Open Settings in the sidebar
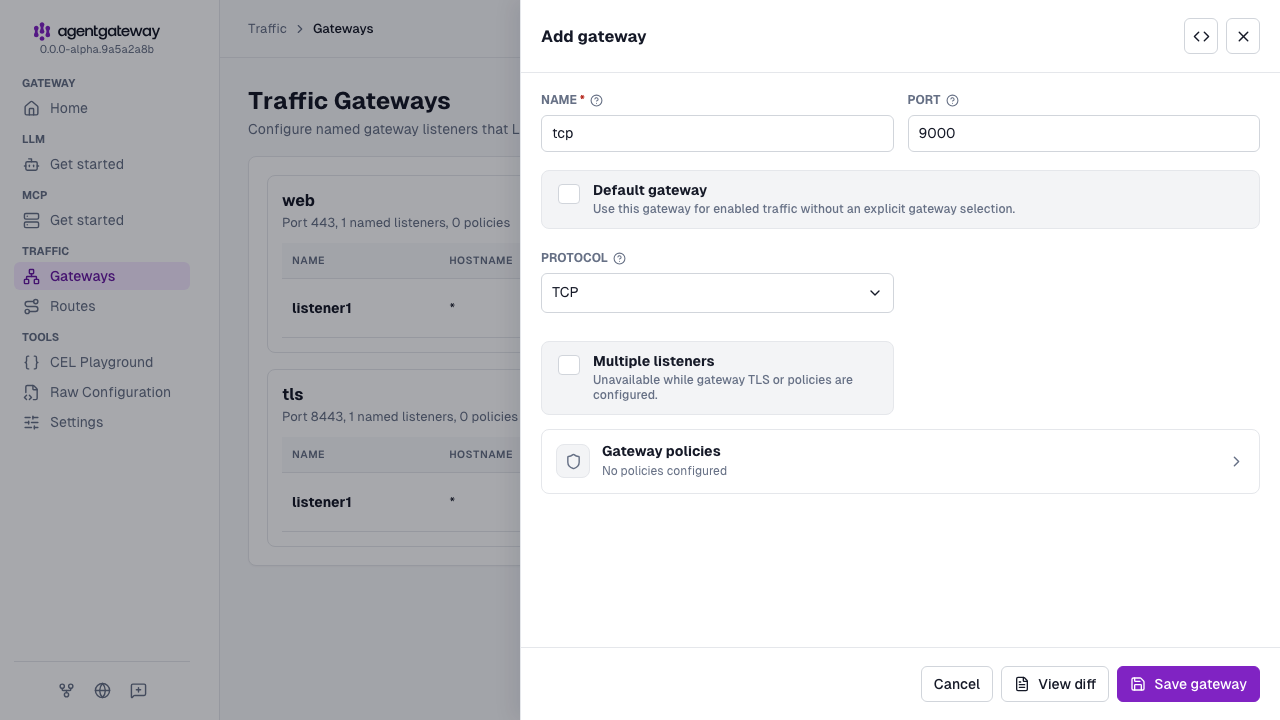 pyautogui.click(x=102, y=422)
